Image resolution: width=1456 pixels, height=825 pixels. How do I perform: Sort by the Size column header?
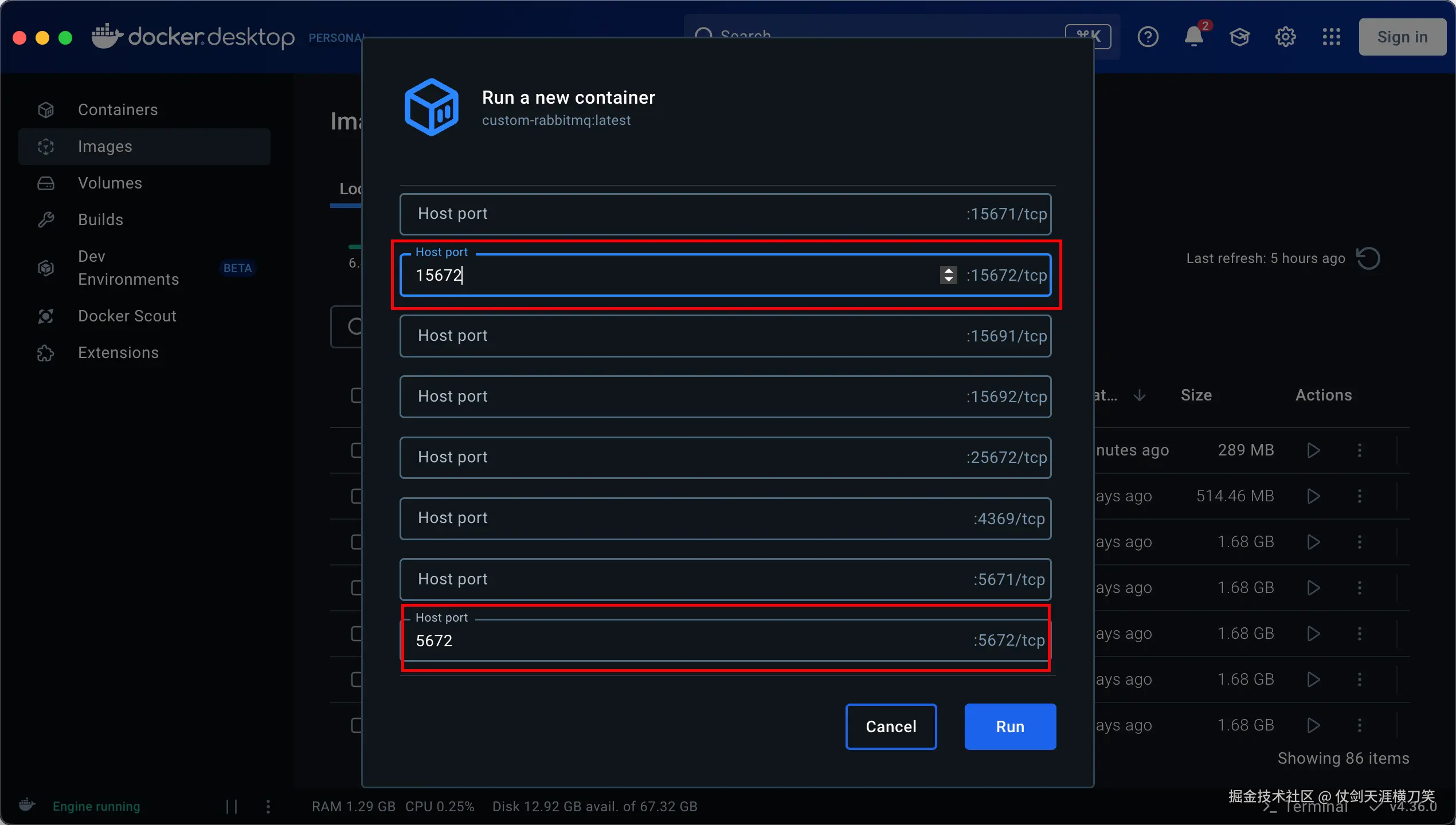point(1196,395)
